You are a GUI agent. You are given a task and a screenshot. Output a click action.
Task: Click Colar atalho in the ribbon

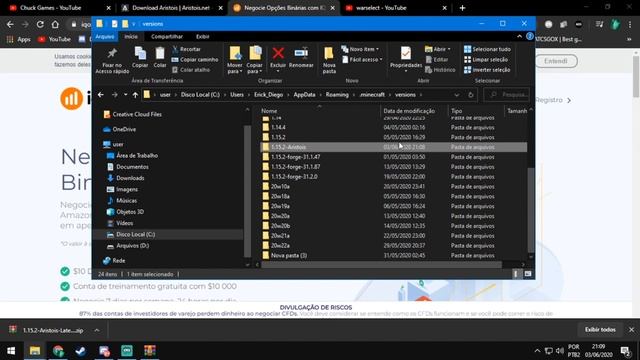[x=191, y=70]
